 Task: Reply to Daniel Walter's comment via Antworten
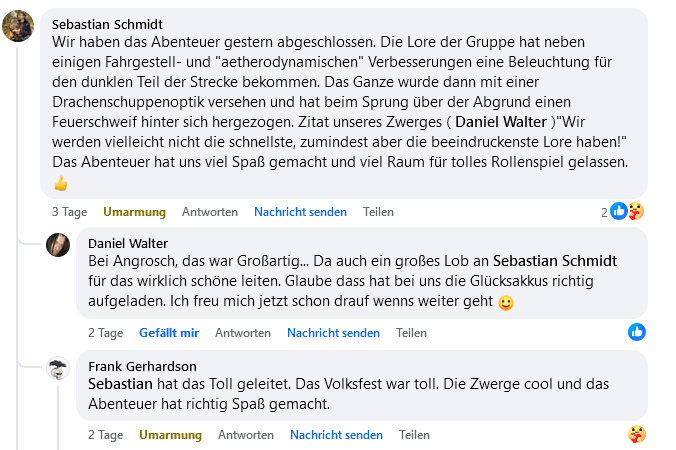pos(243,333)
